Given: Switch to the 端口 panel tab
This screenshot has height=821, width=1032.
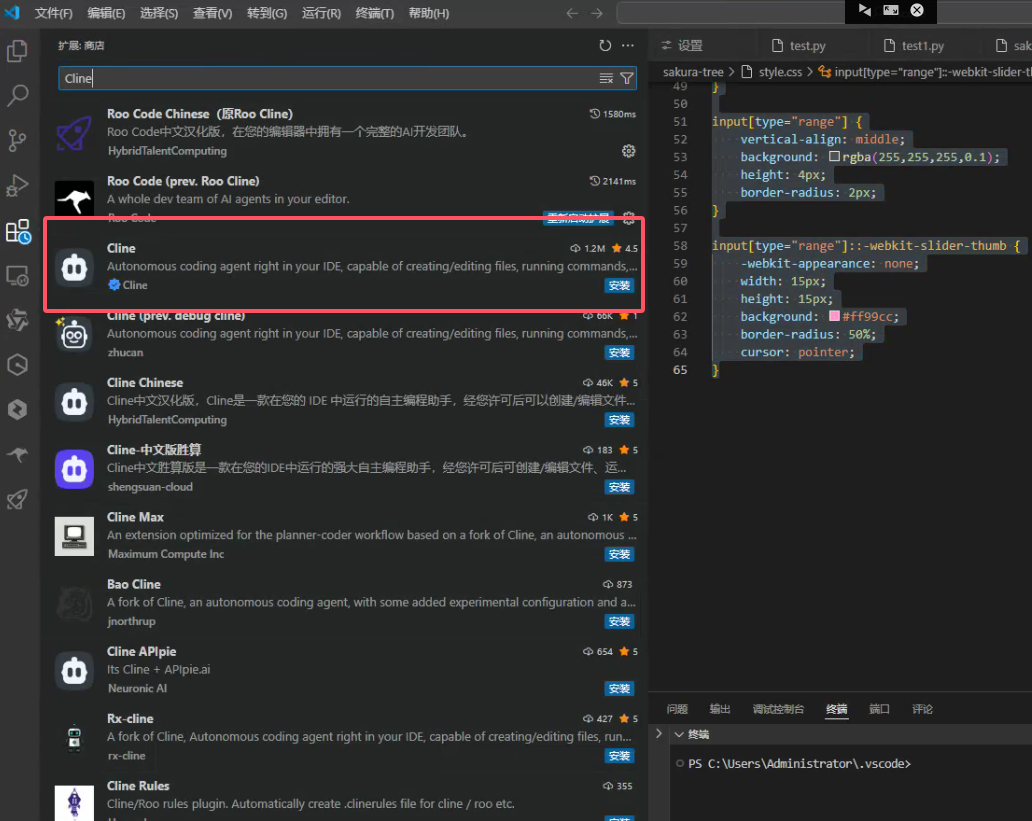Looking at the screenshot, I should [x=879, y=708].
